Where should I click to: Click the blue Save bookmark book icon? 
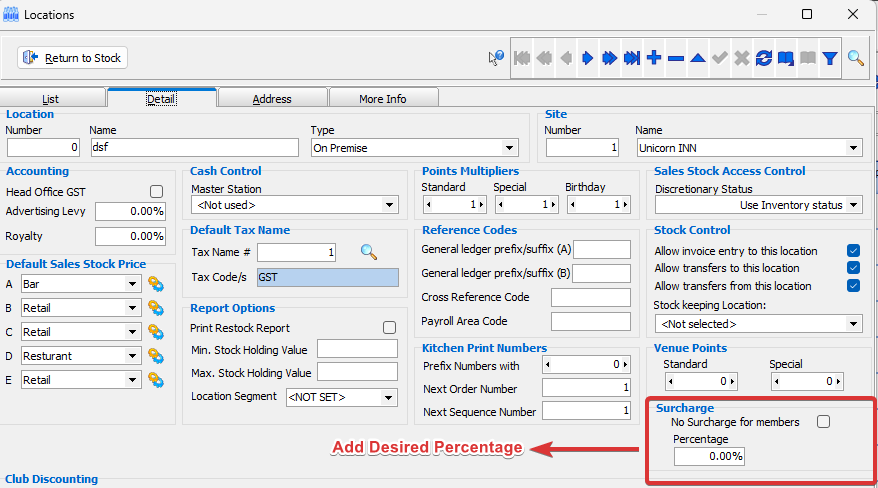click(x=786, y=58)
